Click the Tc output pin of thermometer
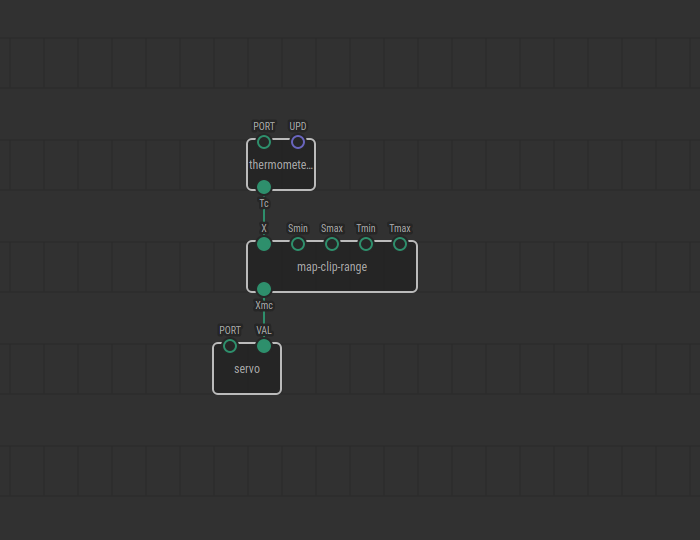 [x=264, y=187]
